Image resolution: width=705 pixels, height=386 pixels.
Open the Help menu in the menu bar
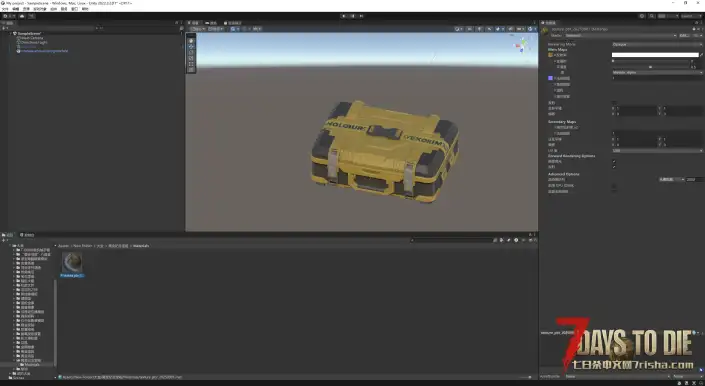tap(85, 9)
